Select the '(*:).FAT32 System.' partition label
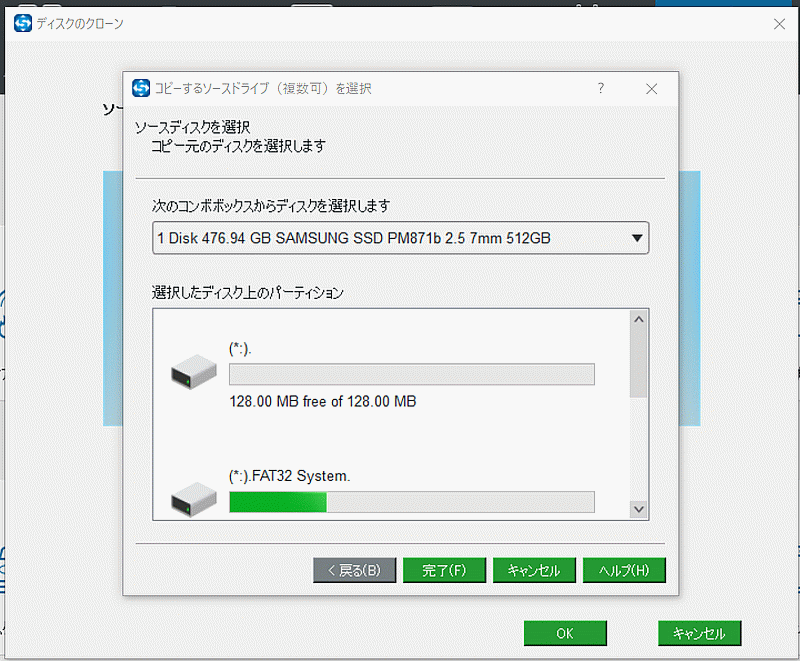 coord(289,476)
